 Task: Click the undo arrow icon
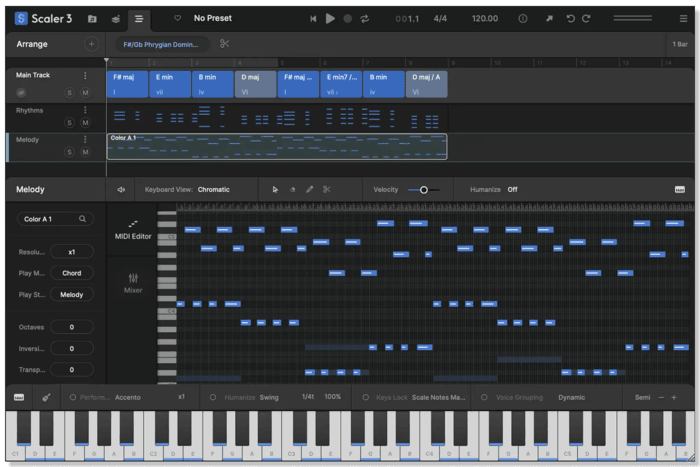tap(571, 18)
